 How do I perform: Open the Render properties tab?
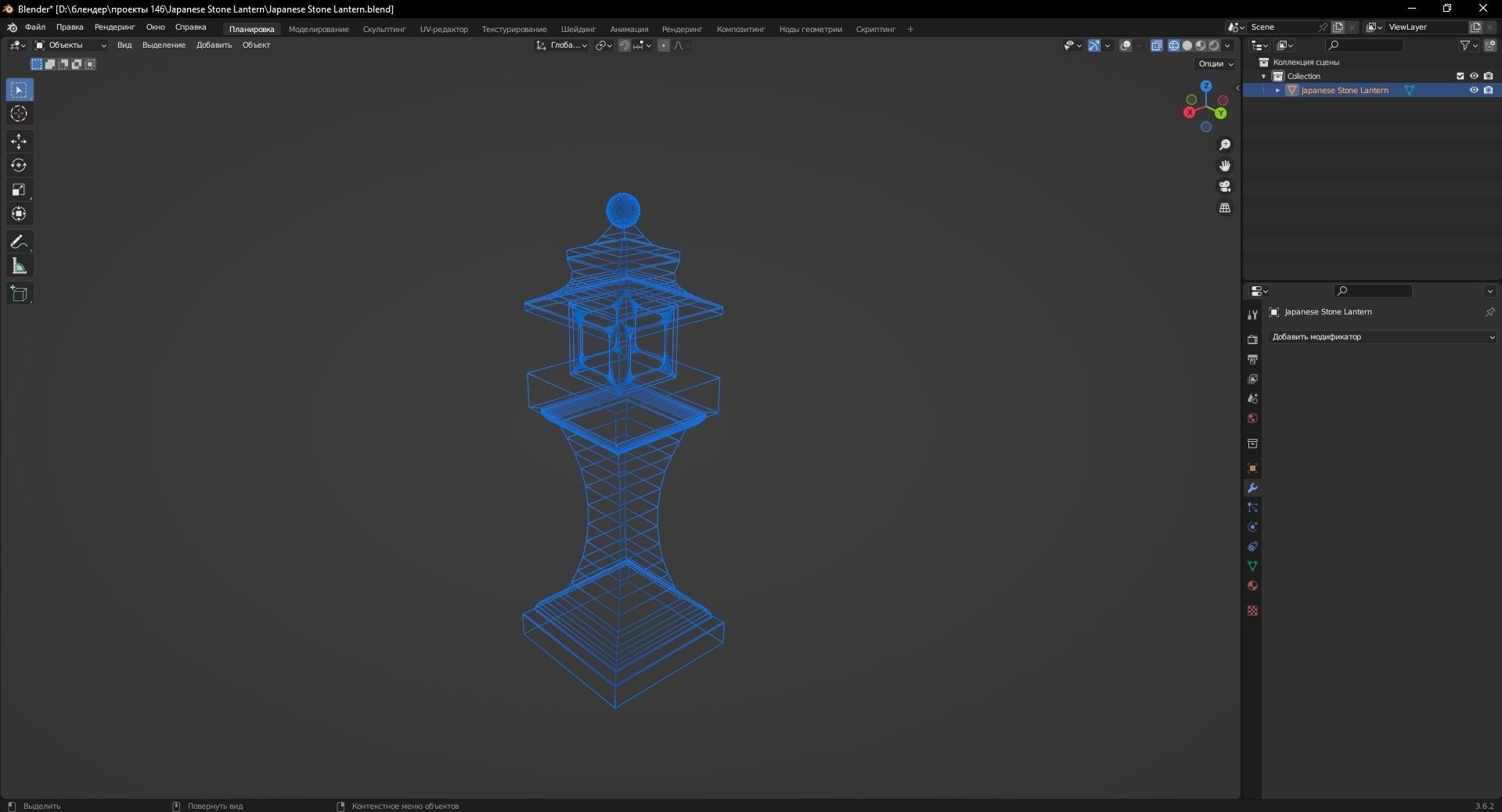coord(1252,340)
